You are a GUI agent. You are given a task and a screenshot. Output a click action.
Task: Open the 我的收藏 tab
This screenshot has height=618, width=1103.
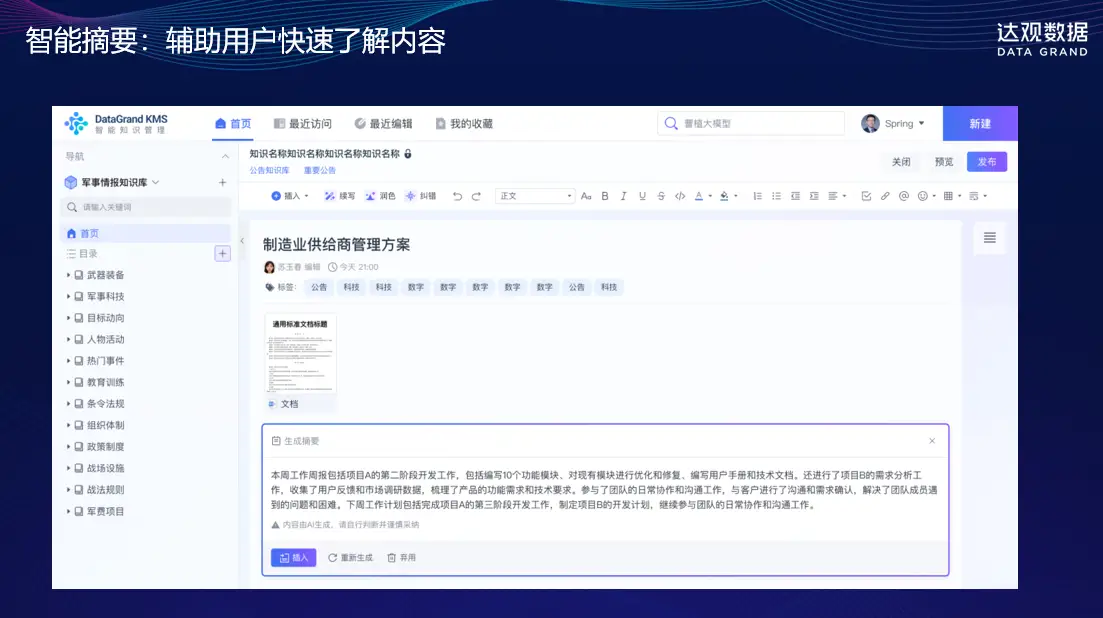(x=463, y=124)
